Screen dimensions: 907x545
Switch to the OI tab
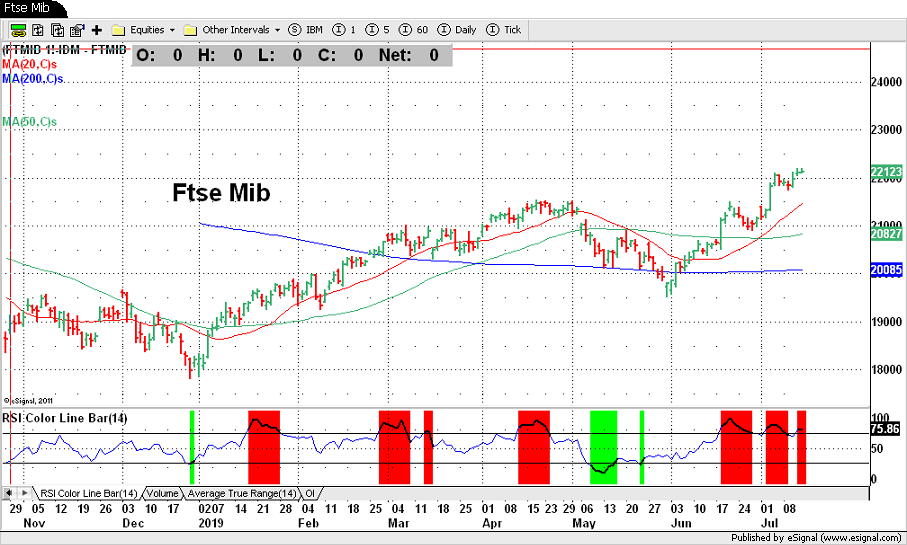(x=310, y=494)
